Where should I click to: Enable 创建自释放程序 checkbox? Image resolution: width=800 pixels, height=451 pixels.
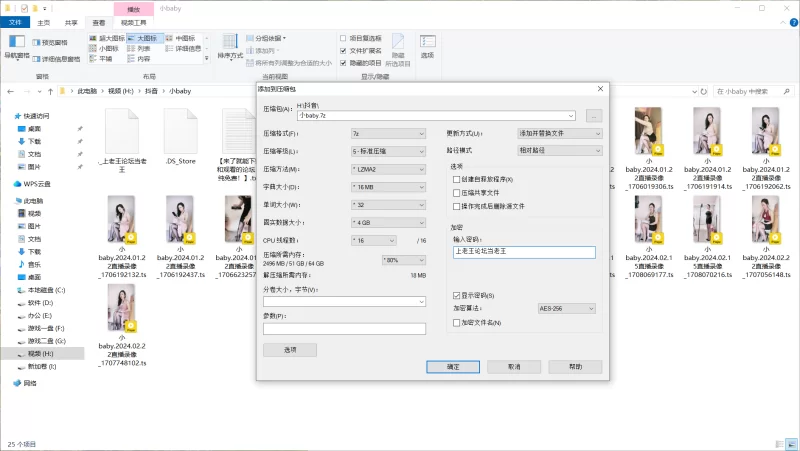pyautogui.click(x=456, y=179)
